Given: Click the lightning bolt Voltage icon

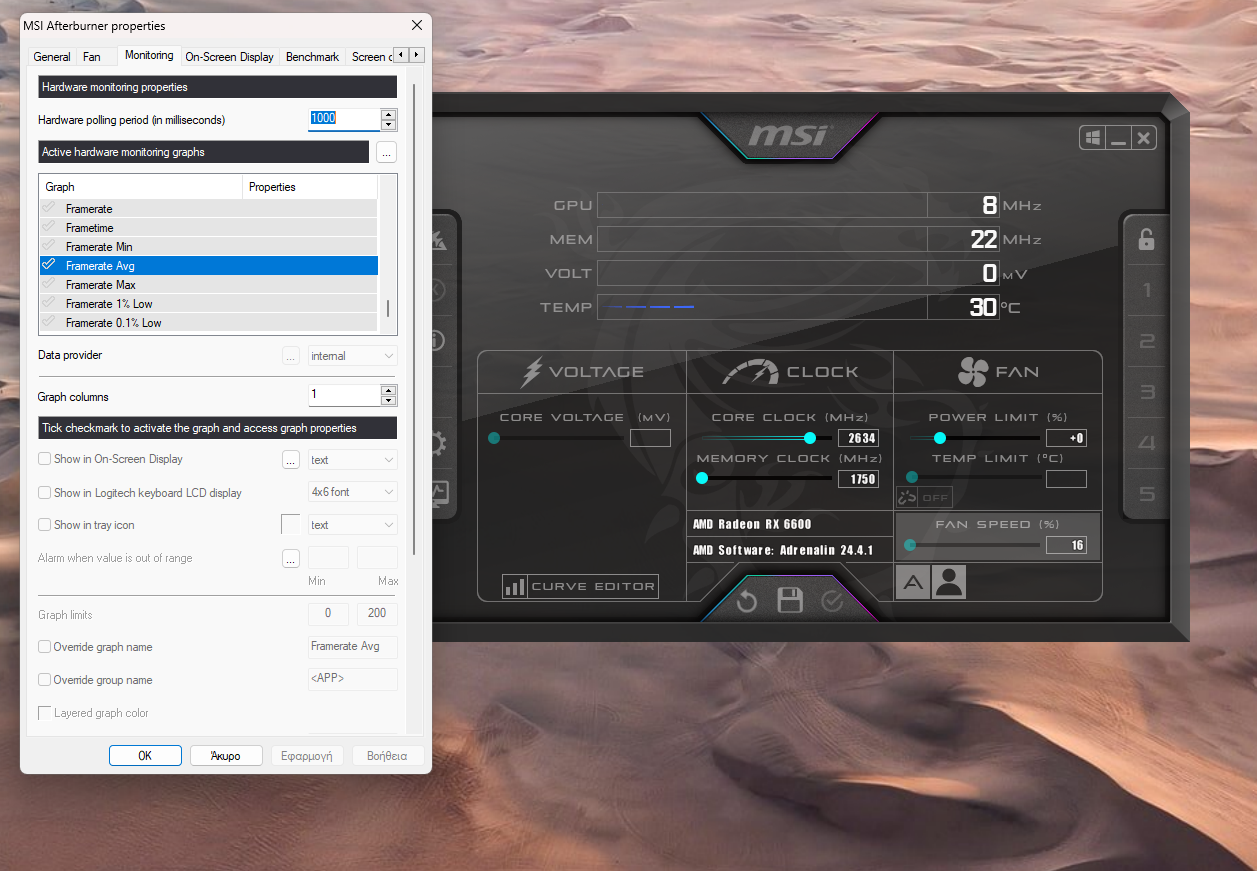Looking at the screenshot, I should 532,372.
